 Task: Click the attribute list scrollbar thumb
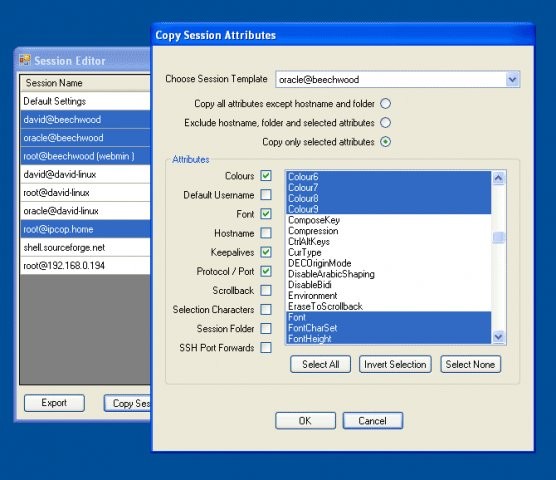498,238
